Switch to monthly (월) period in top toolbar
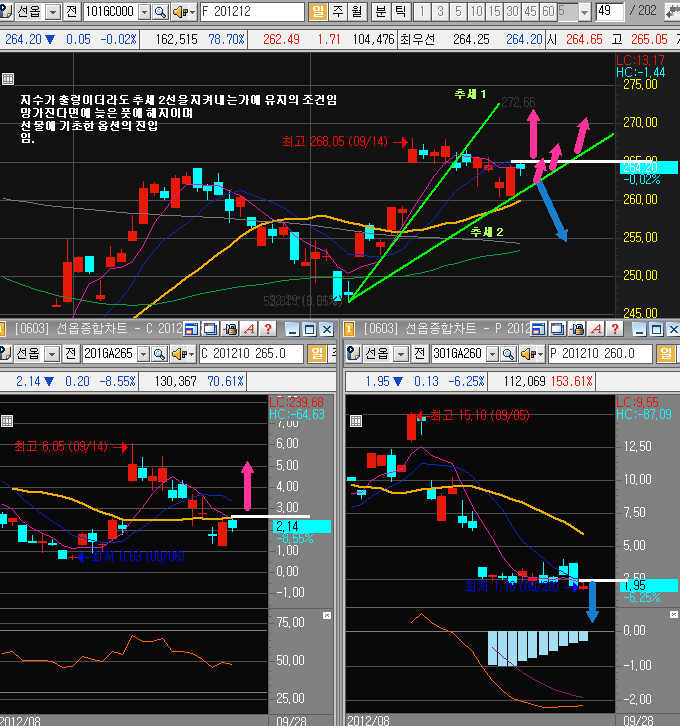Screen dimensions: 680x726 tap(355, 12)
